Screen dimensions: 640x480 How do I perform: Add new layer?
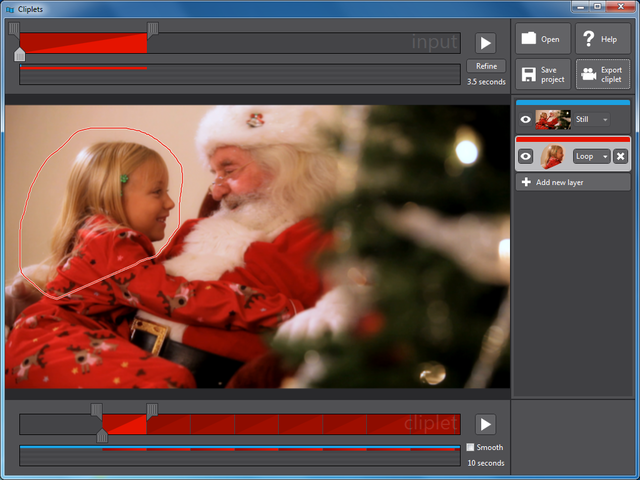point(573,182)
